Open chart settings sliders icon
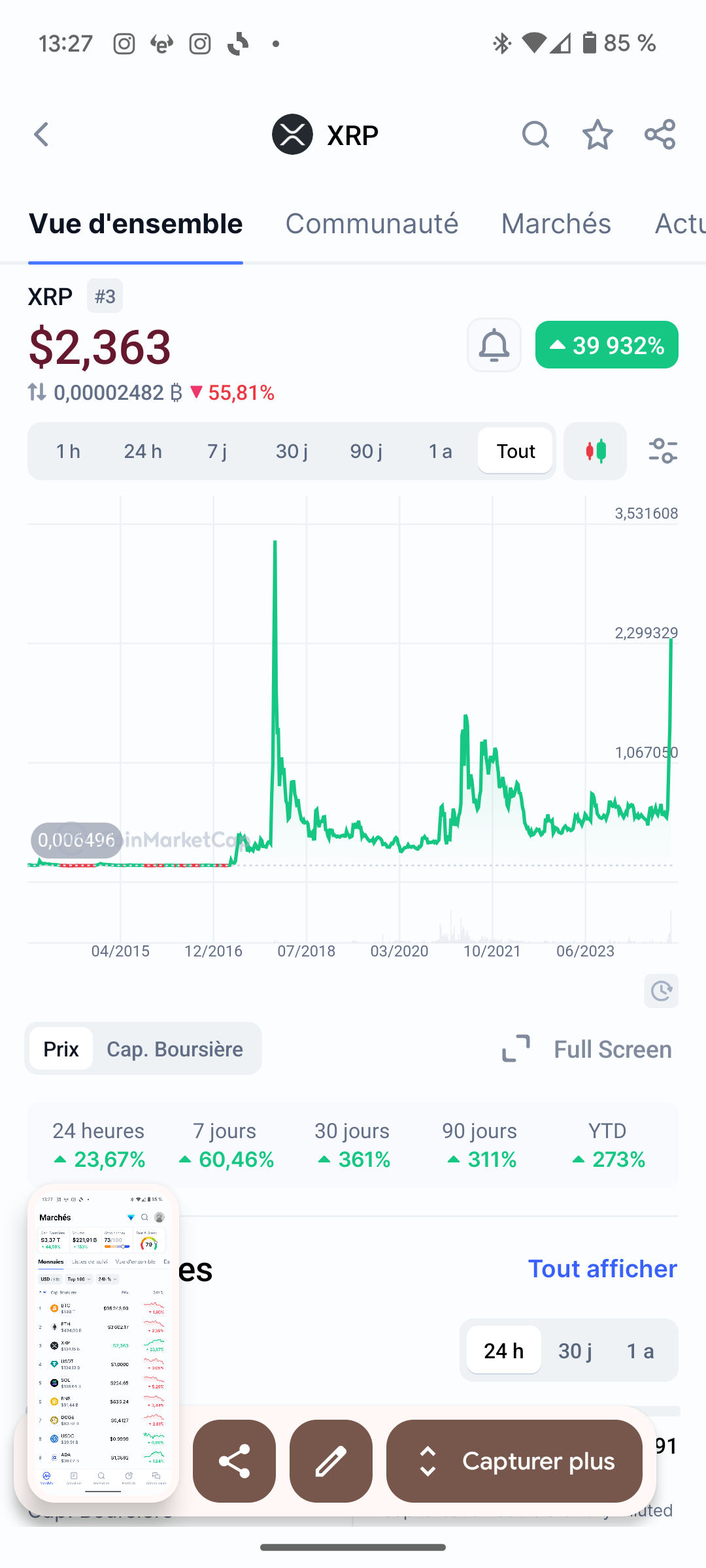 (662, 451)
